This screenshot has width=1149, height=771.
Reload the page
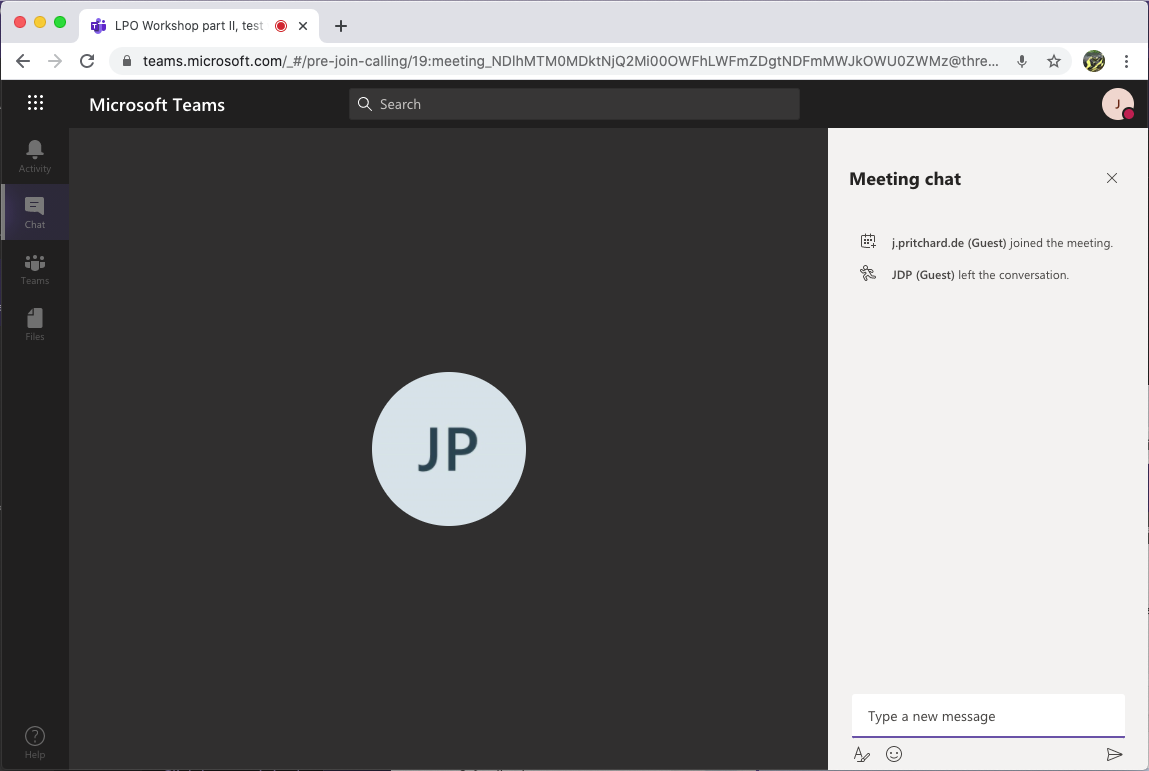point(87,61)
